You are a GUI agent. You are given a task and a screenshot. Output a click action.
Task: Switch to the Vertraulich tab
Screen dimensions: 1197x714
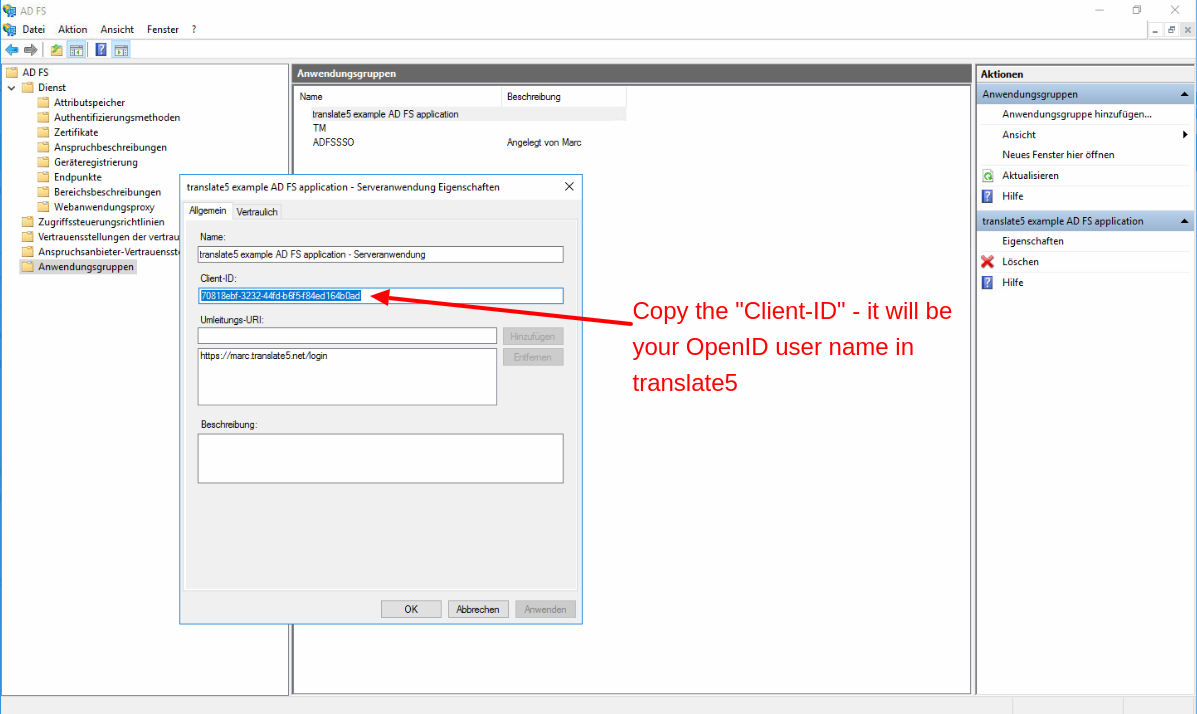tap(257, 212)
